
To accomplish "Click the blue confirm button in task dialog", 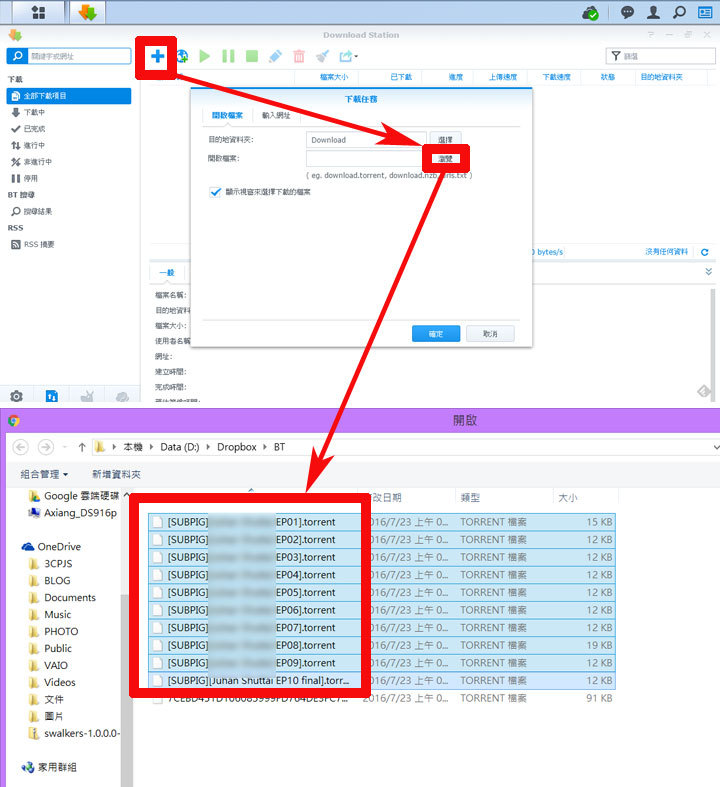I will tap(436, 334).
